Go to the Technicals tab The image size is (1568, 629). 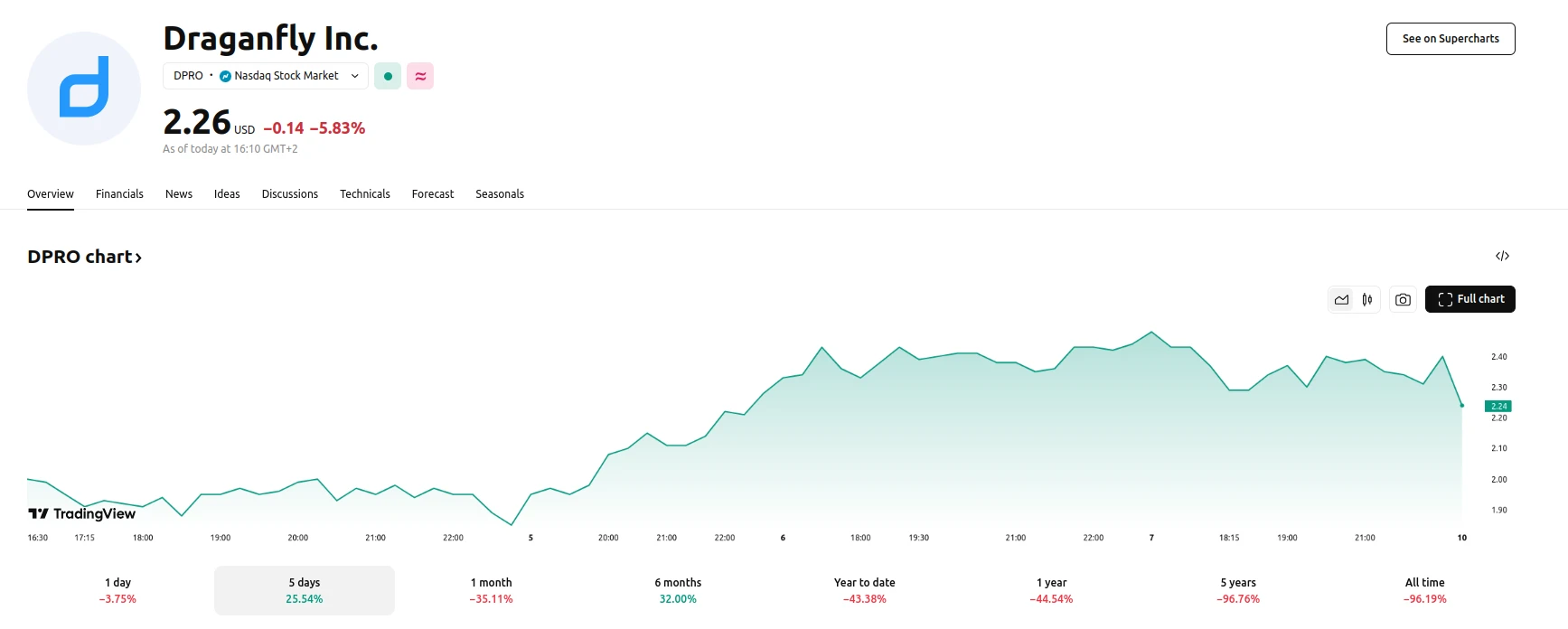click(x=364, y=194)
